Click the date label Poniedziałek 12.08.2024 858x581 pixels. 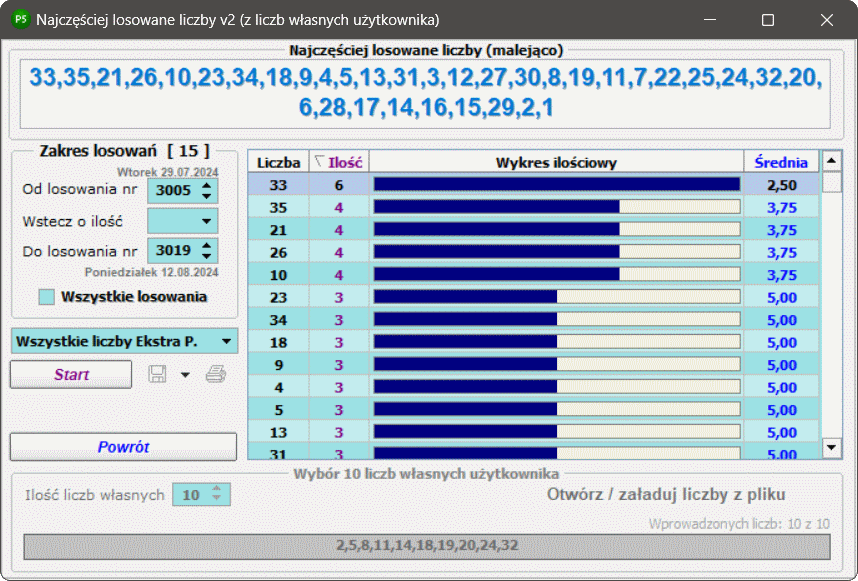(152, 272)
